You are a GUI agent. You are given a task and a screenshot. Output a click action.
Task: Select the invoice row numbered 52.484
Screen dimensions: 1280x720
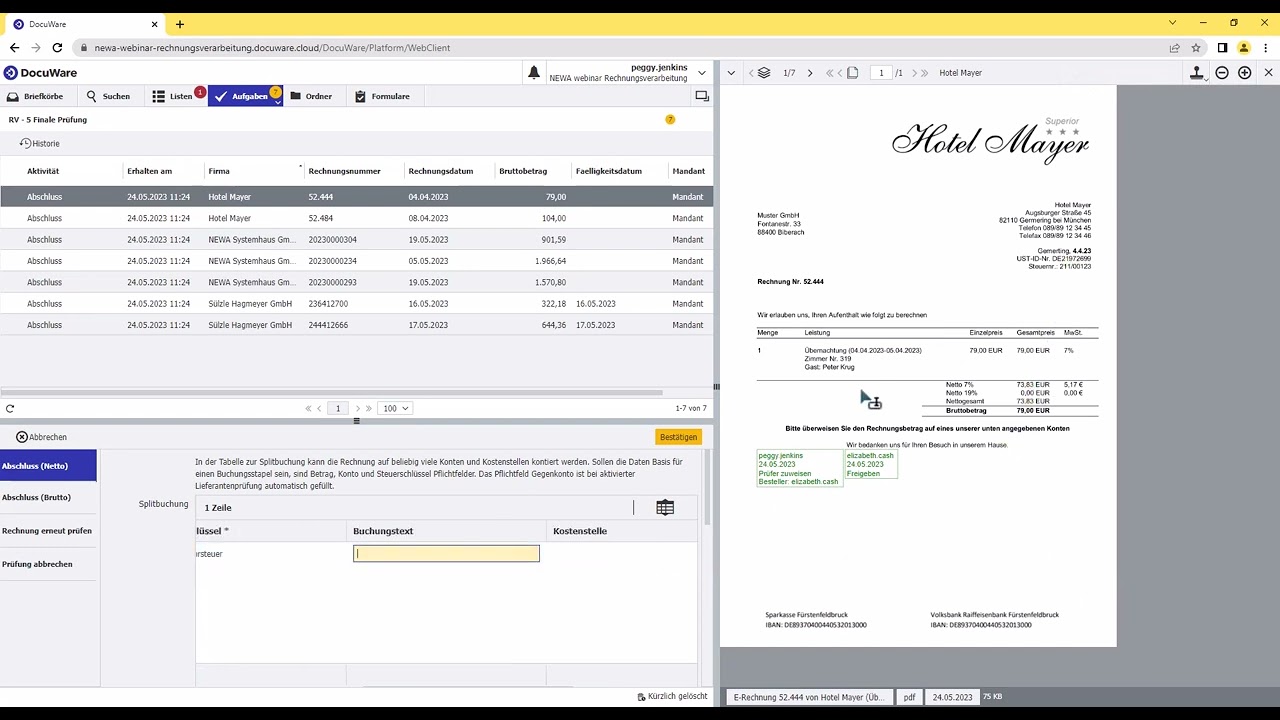tap(357, 218)
